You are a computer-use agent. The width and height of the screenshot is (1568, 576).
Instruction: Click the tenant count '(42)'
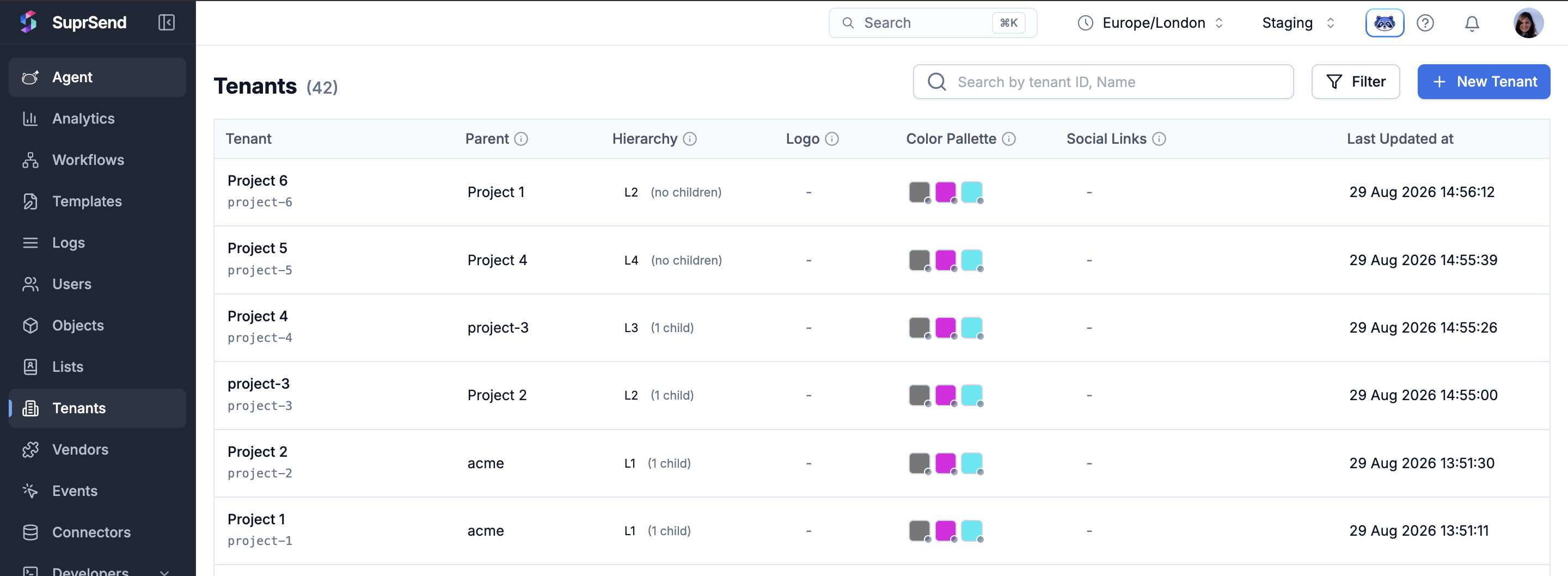pos(322,87)
